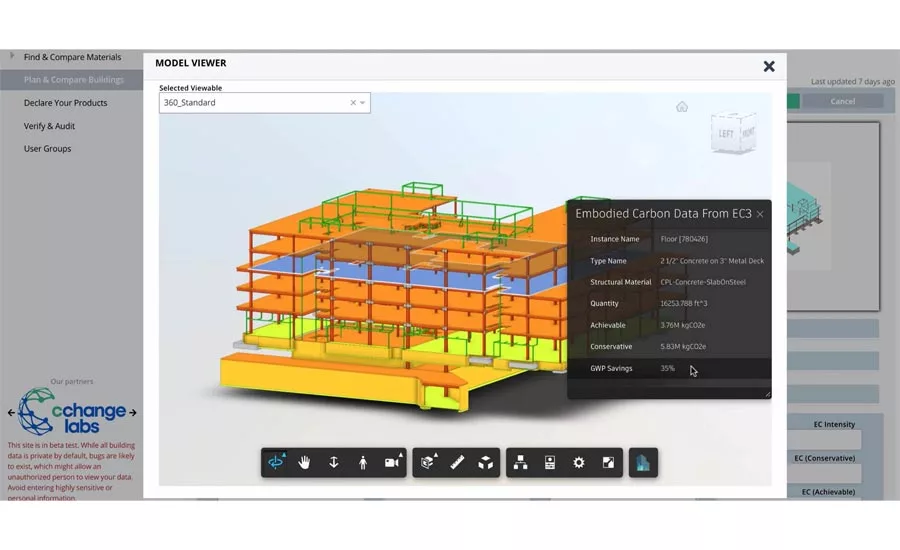
Task: Click the Home view icon
Action: (682, 107)
